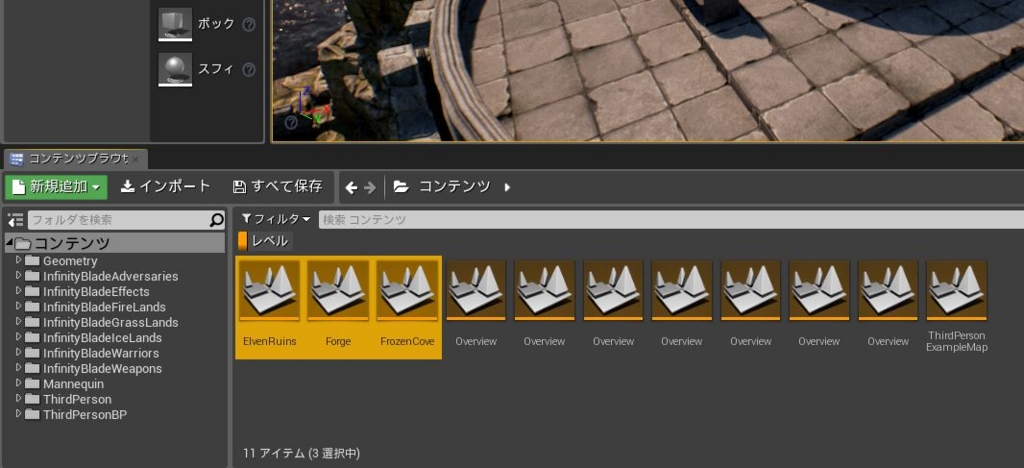The width and height of the screenshot is (1024, 468).
Task: Collapse the root コンテンツ tree arrow
Action: pyautogui.click(x=9, y=243)
